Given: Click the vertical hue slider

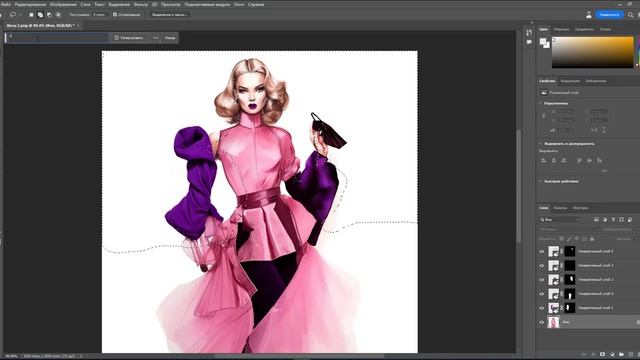Looking at the screenshot, I should tap(638, 52).
